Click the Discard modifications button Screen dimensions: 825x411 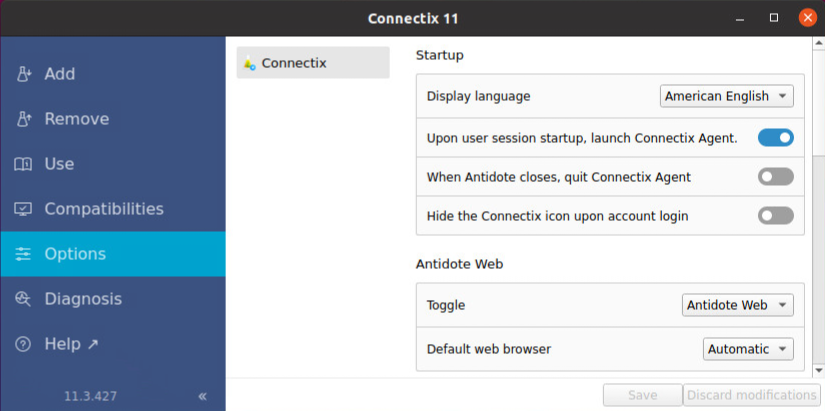point(751,395)
